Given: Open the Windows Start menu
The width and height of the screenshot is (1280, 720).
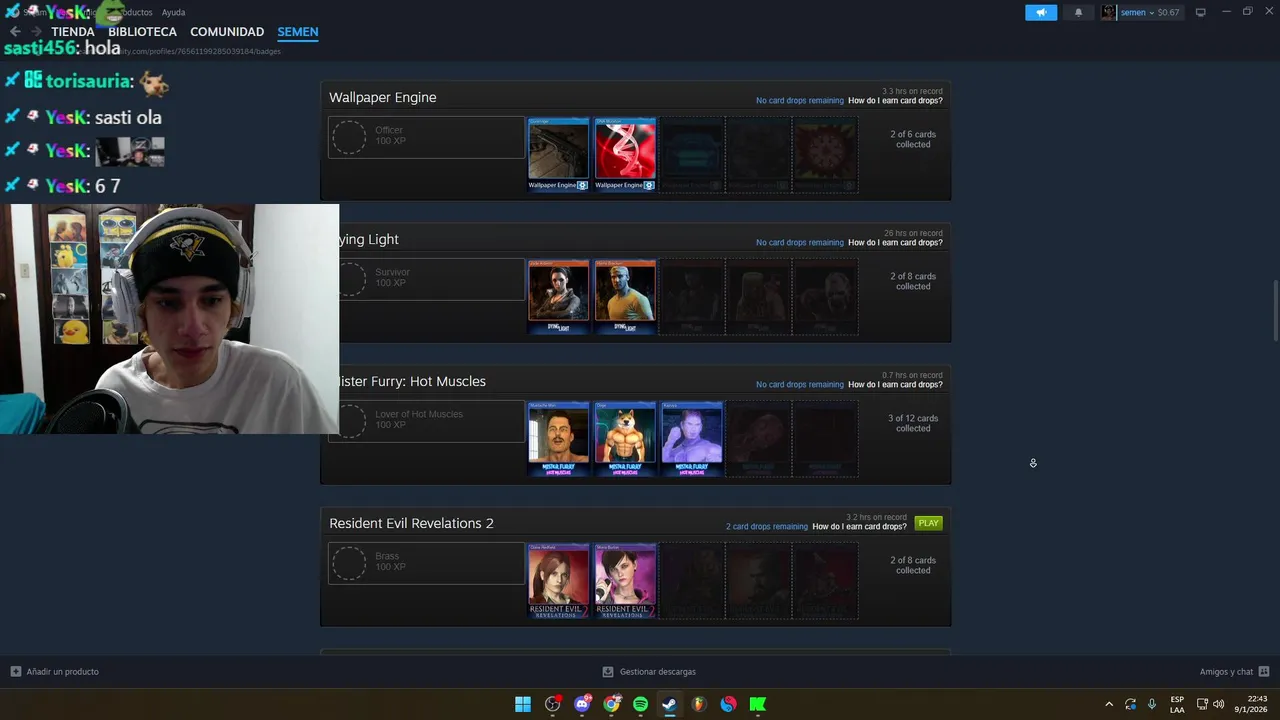Looking at the screenshot, I should click(x=523, y=704).
